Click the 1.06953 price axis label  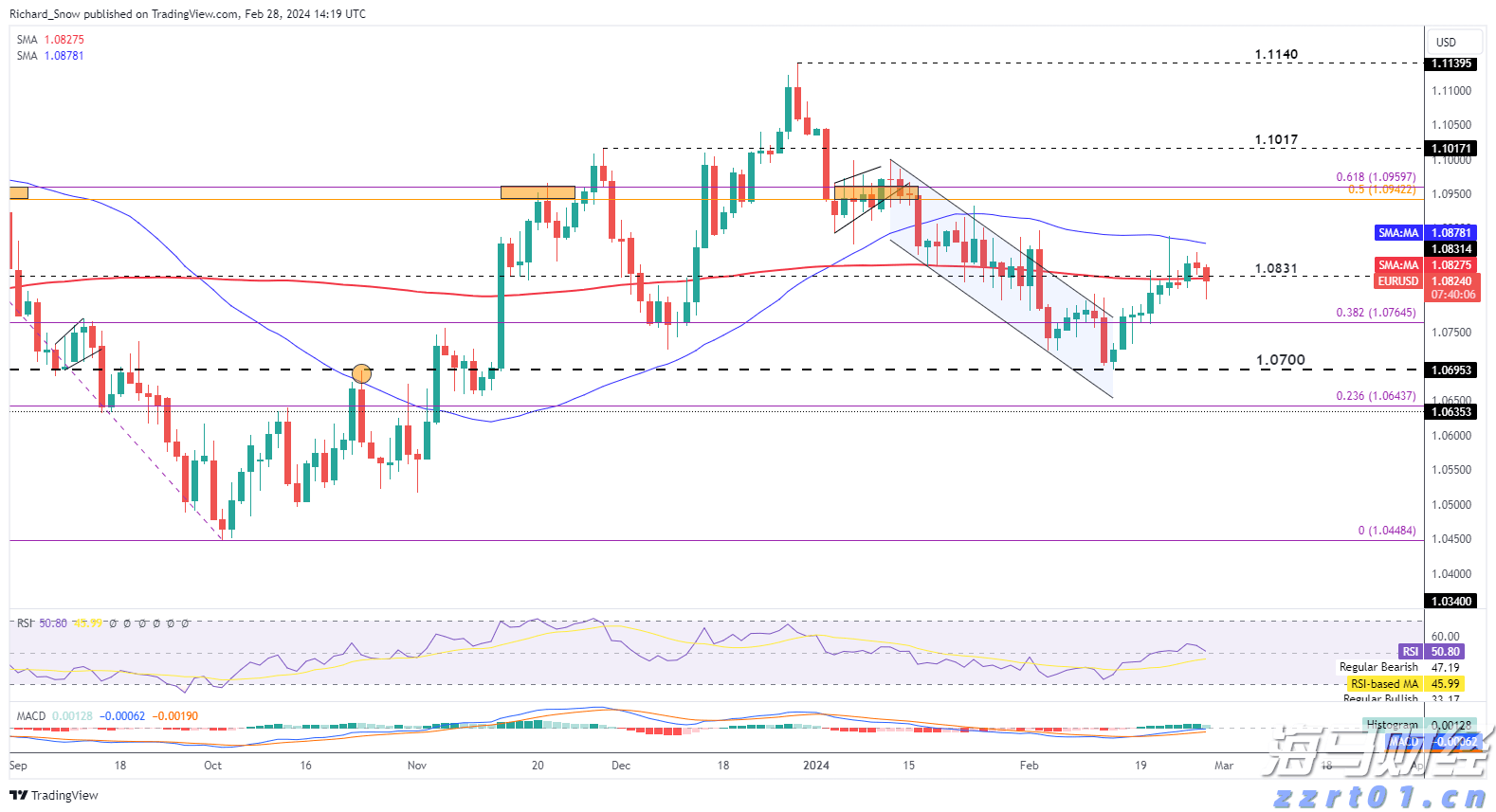click(1451, 370)
